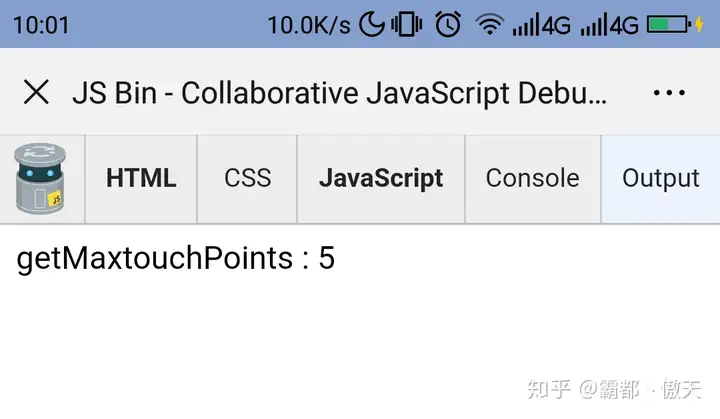720x419 pixels.
Task: Tap the 10:01 clock in status bar
Action: pyautogui.click(x=42, y=25)
